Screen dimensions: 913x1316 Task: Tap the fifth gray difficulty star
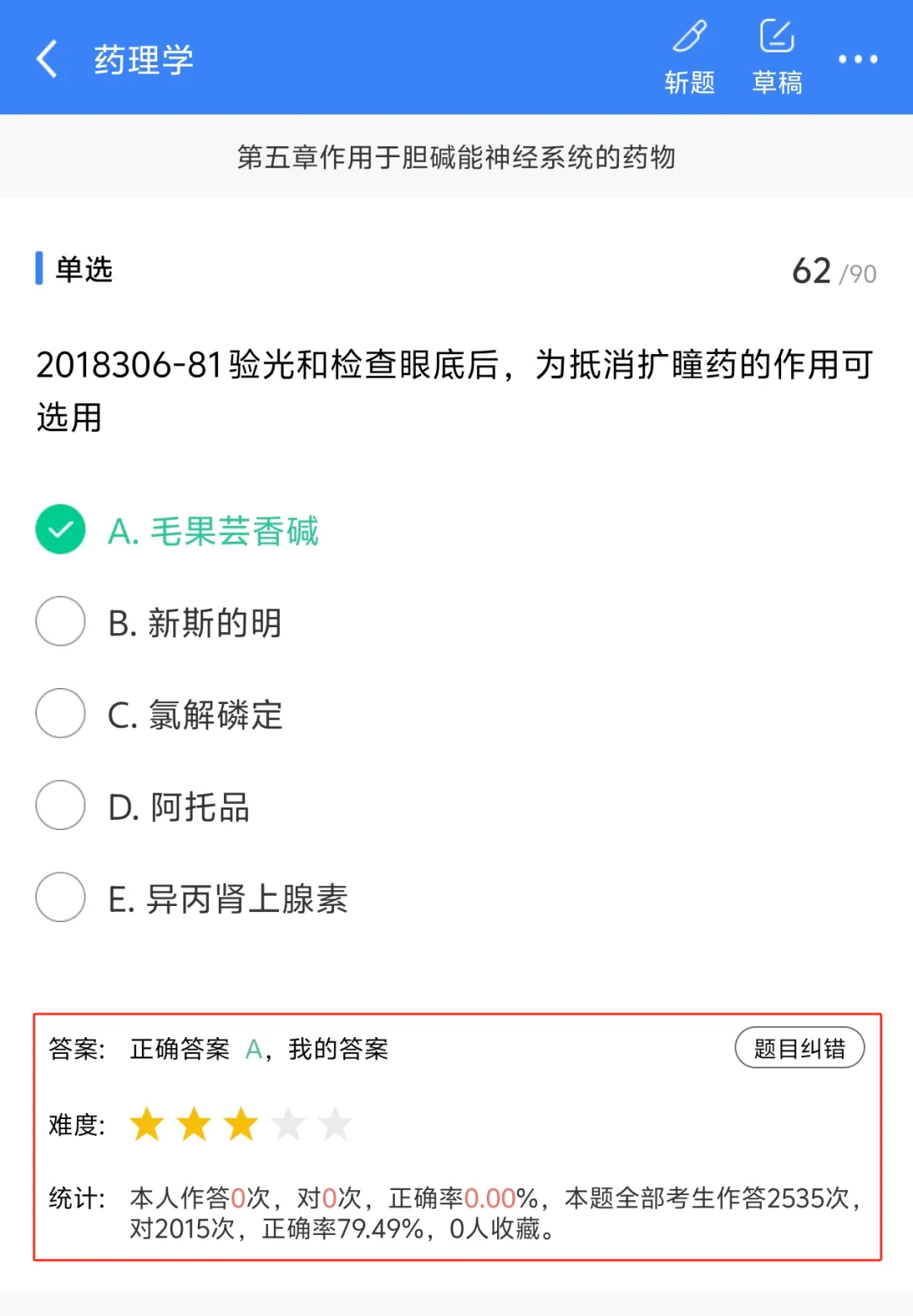click(335, 1124)
